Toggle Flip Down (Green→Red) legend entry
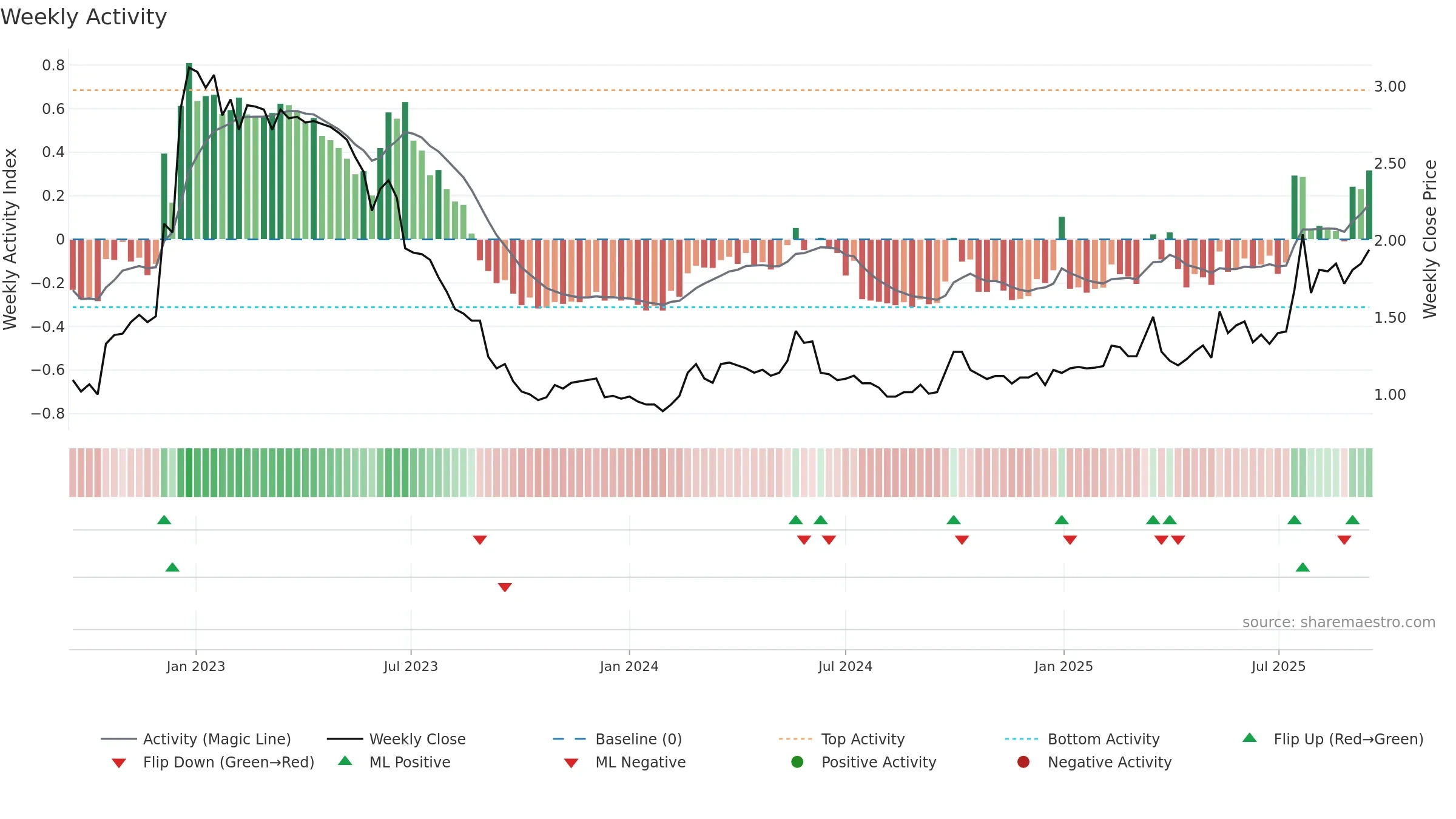Screen dimensions: 1456x819 [x=212, y=762]
